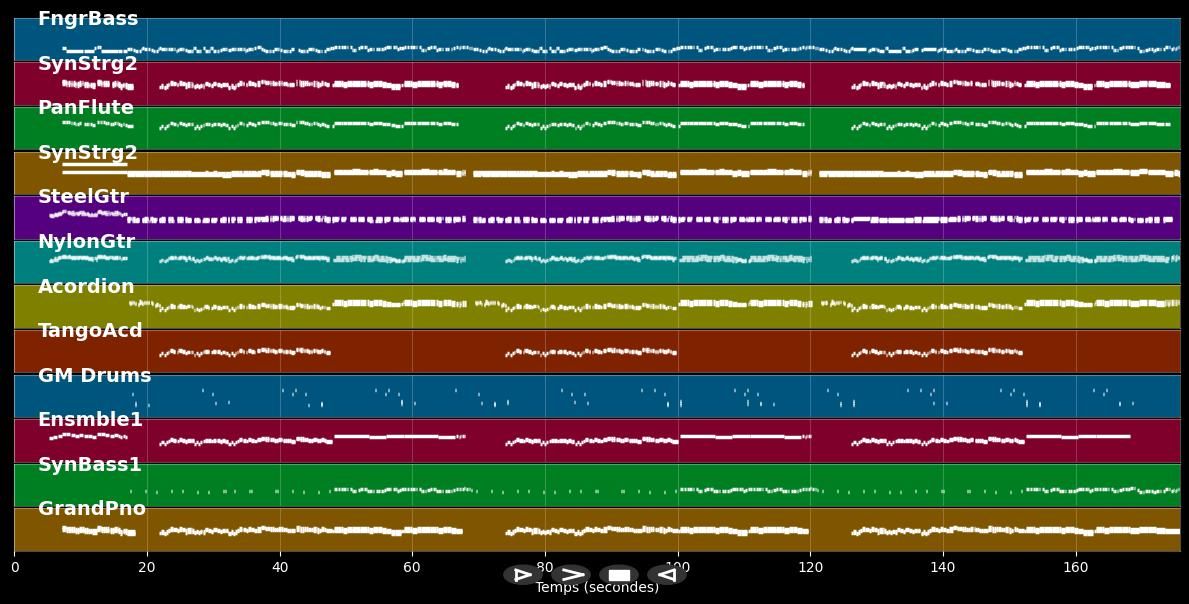Screen dimensions: 1189x604
Task: Select the Acordion track label
Action: (x=86, y=287)
